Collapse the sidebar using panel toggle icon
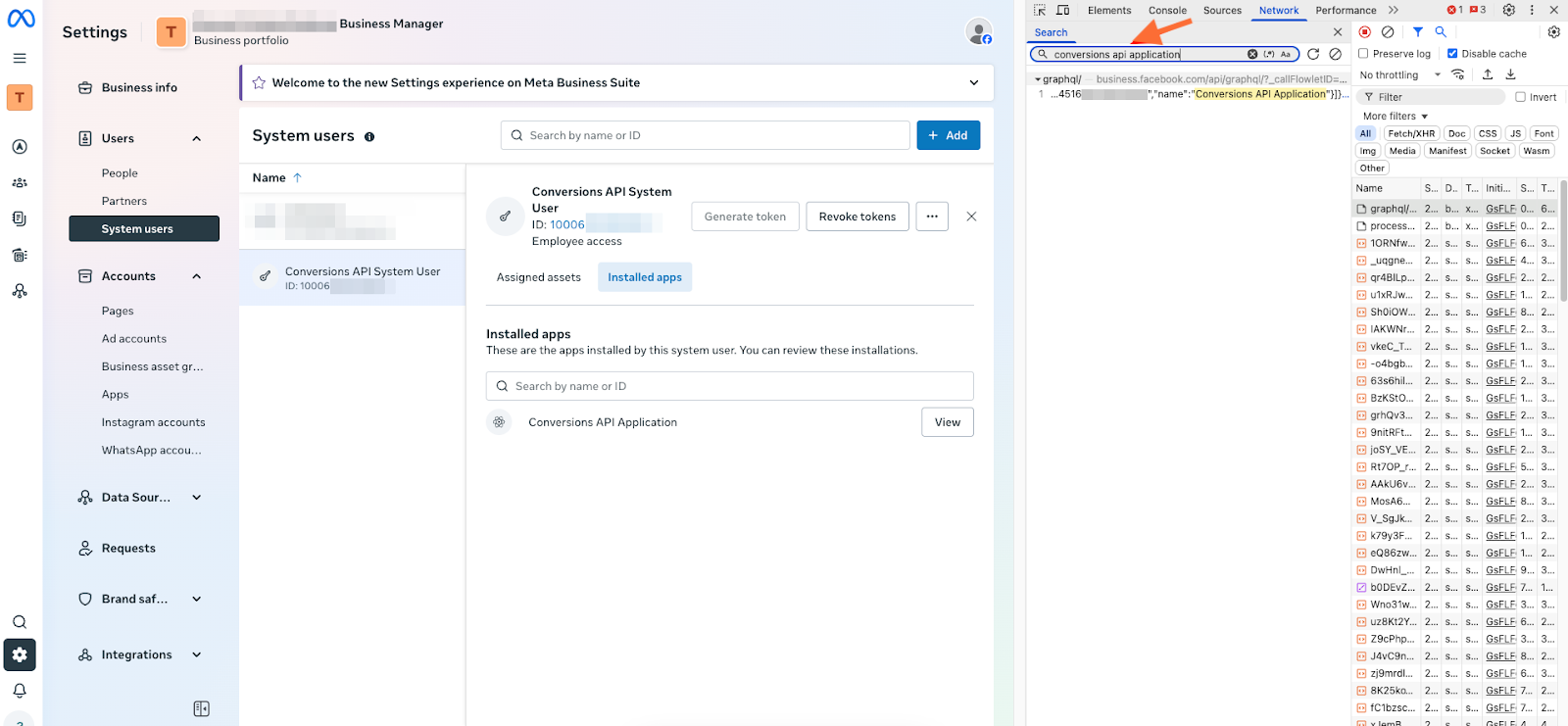Screen dimensions: 1568x726 pos(202,708)
